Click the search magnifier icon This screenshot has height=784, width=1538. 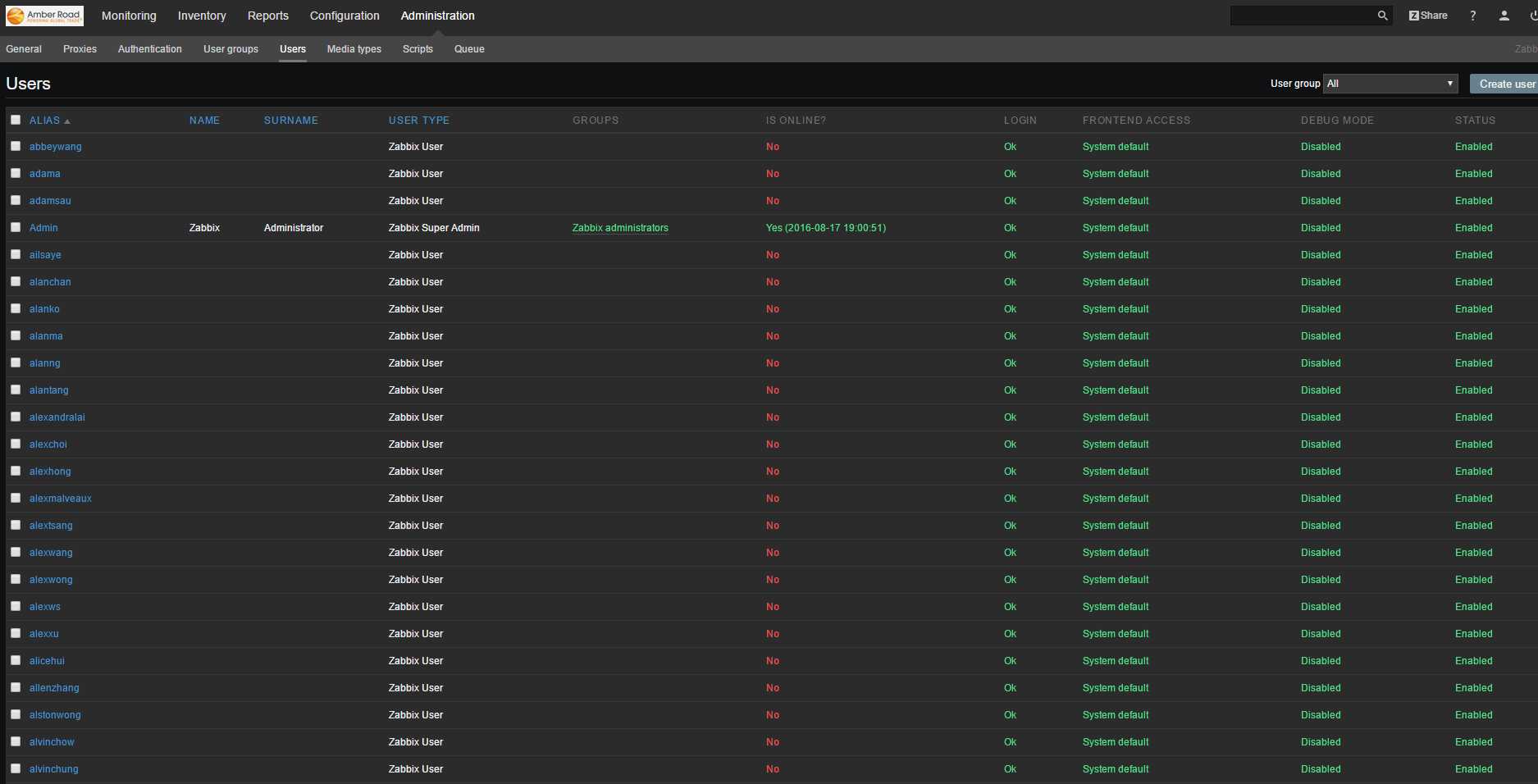[x=1382, y=16]
